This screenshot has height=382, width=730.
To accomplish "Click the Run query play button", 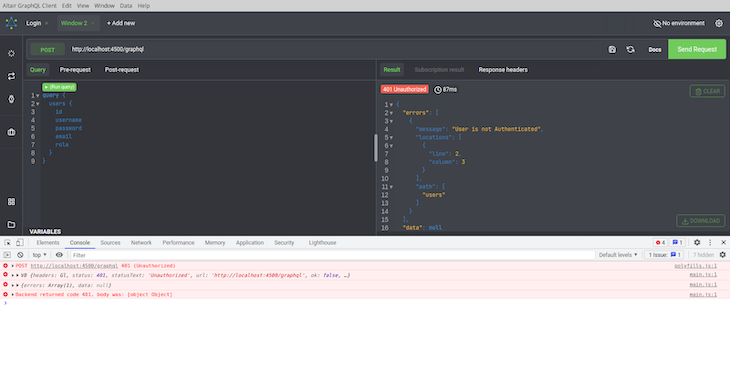I will tap(59, 87).
